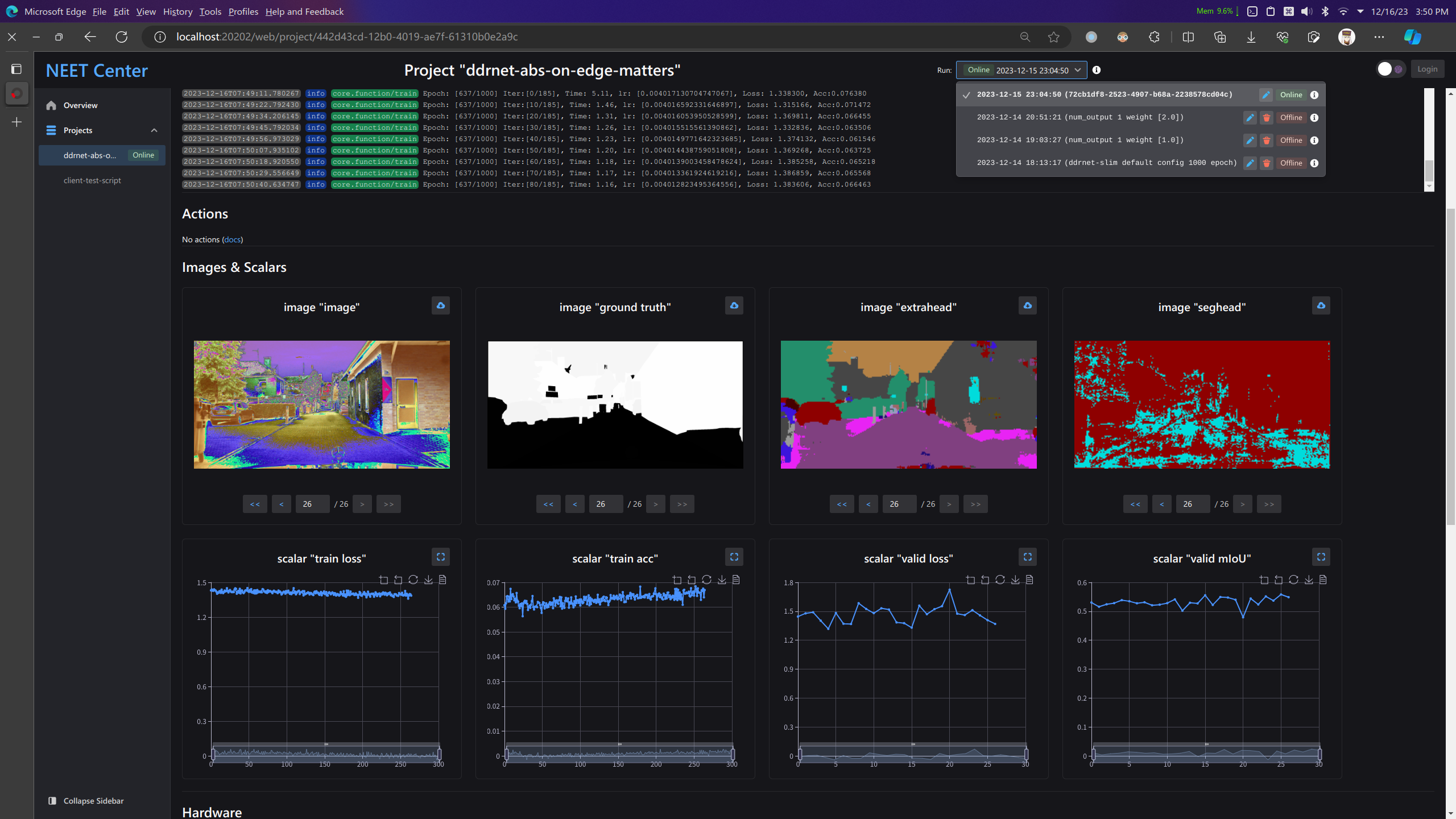
Task: Click the valid loss range slider right handle
Action: point(1026,755)
